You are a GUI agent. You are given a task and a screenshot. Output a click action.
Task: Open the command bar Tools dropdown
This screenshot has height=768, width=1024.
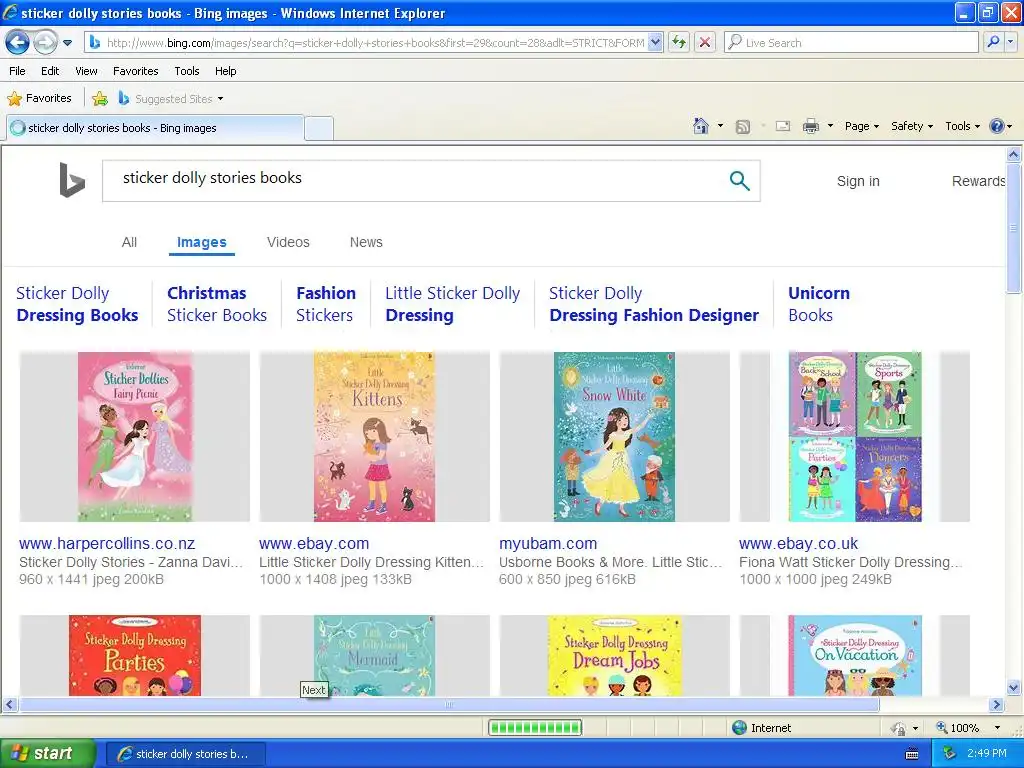962,127
